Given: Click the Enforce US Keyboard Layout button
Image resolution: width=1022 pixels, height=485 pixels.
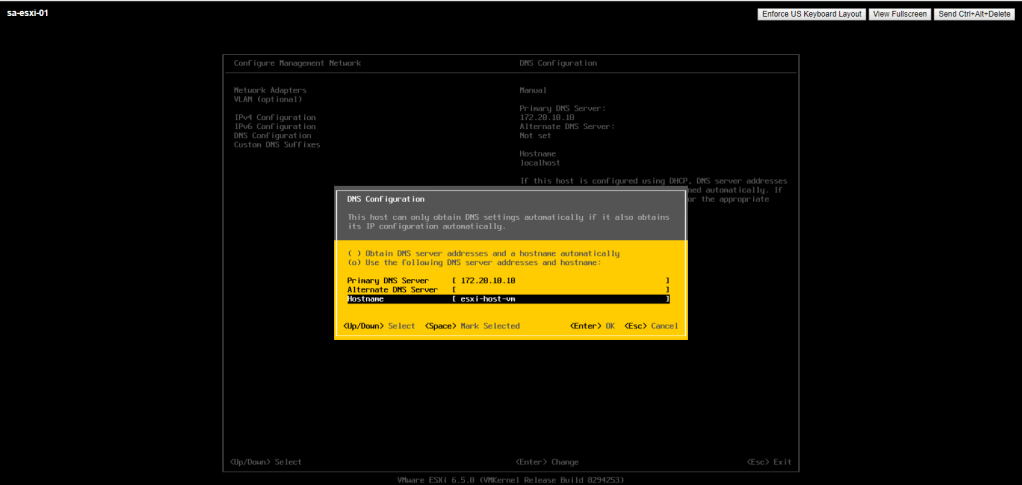Looking at the screenshot, I should click(811, 14).
